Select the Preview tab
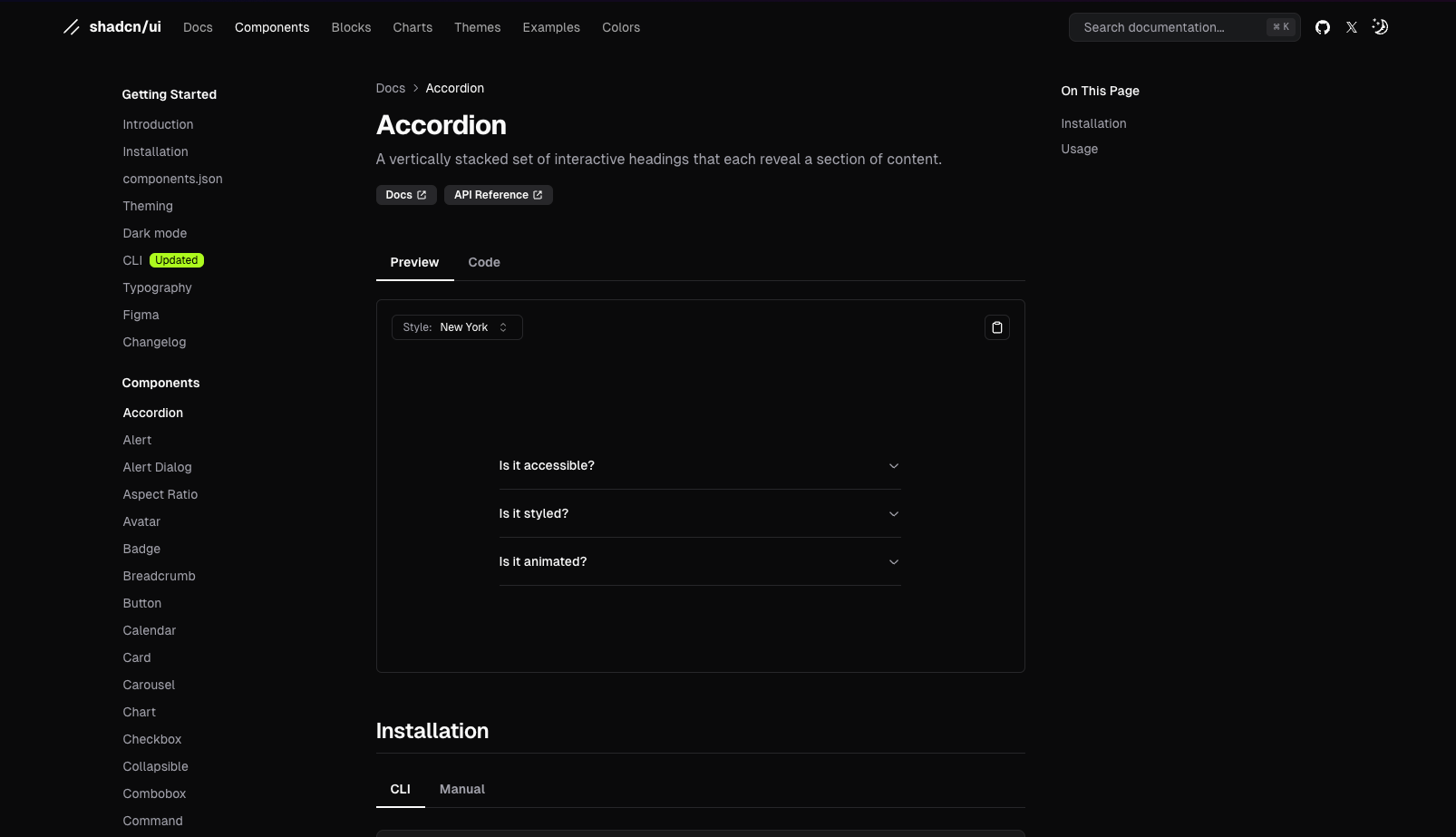 point(414,262)
